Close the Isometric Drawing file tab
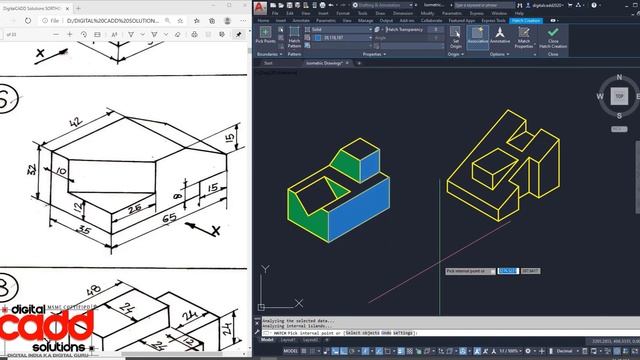The image size is (640, 360). point(347,63)
